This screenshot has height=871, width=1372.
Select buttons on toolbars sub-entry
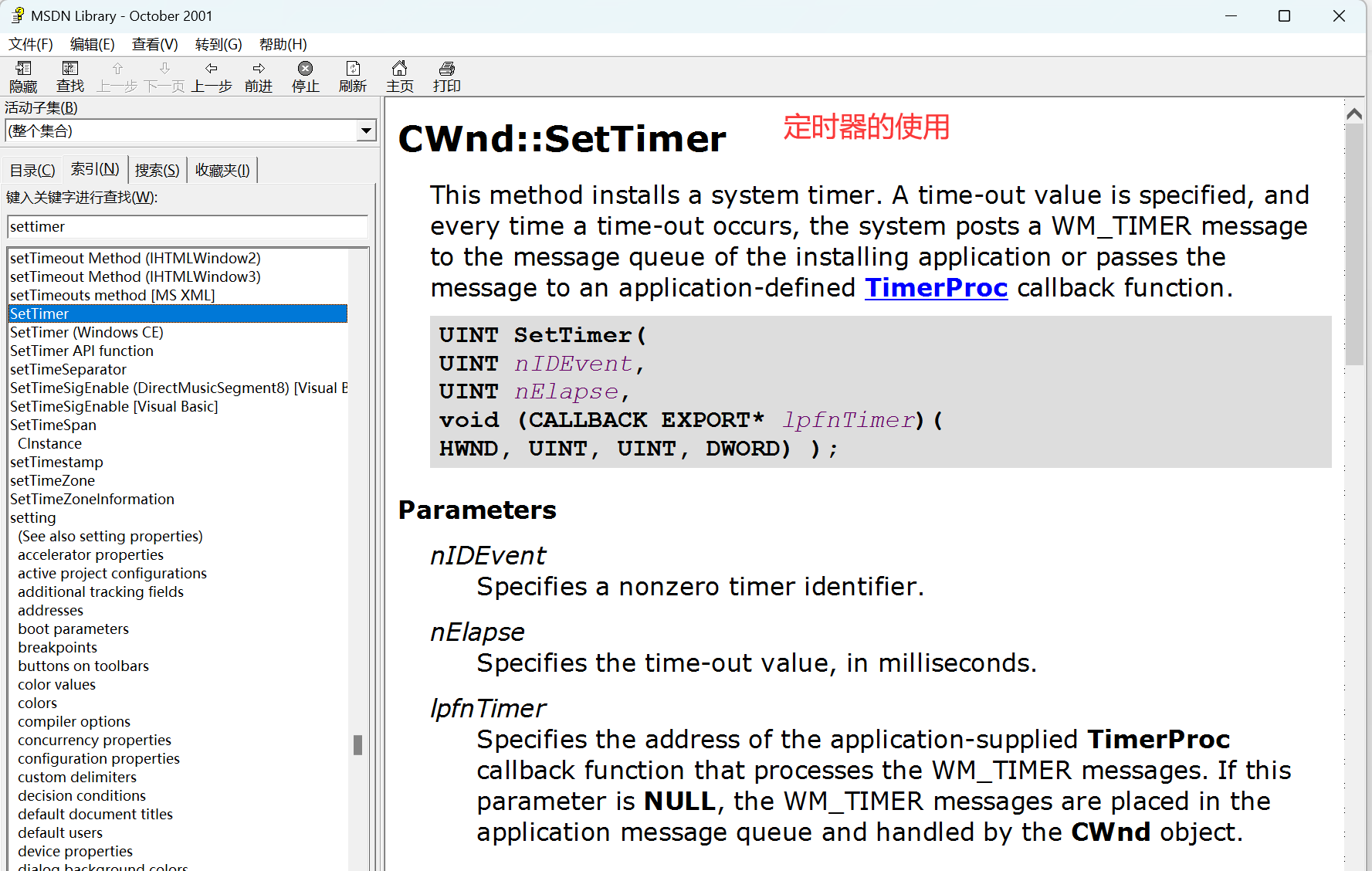[83, 666]
